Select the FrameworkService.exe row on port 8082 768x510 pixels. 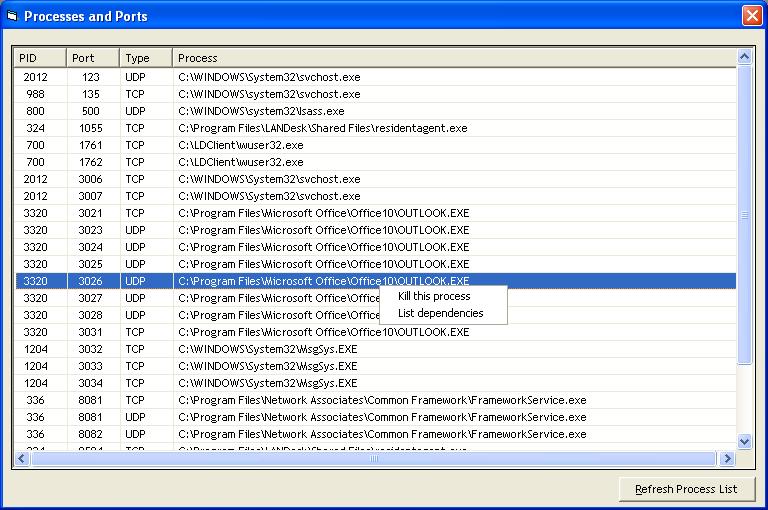381,434
